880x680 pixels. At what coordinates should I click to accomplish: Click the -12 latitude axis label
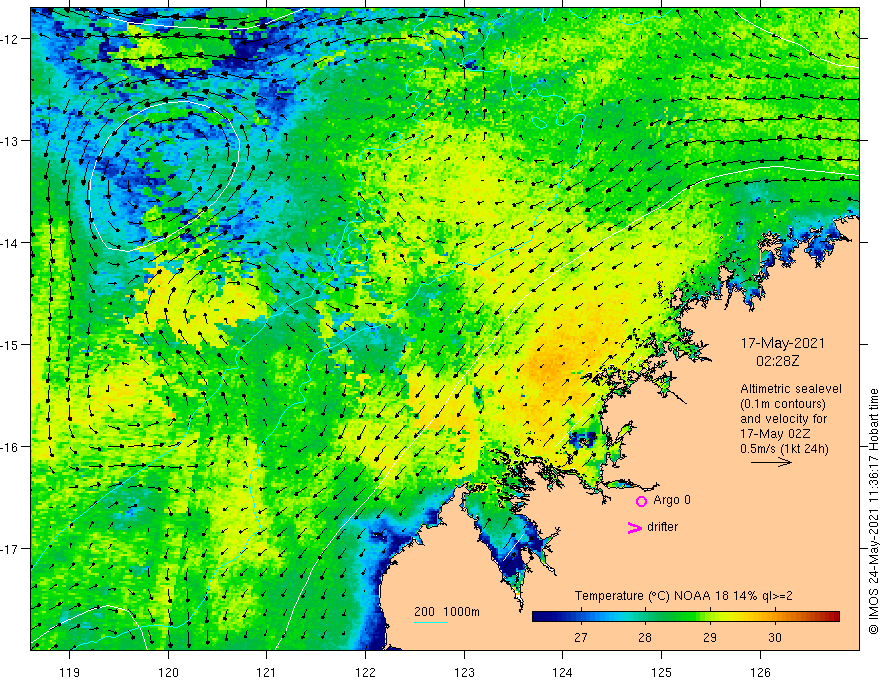(10, 39)
